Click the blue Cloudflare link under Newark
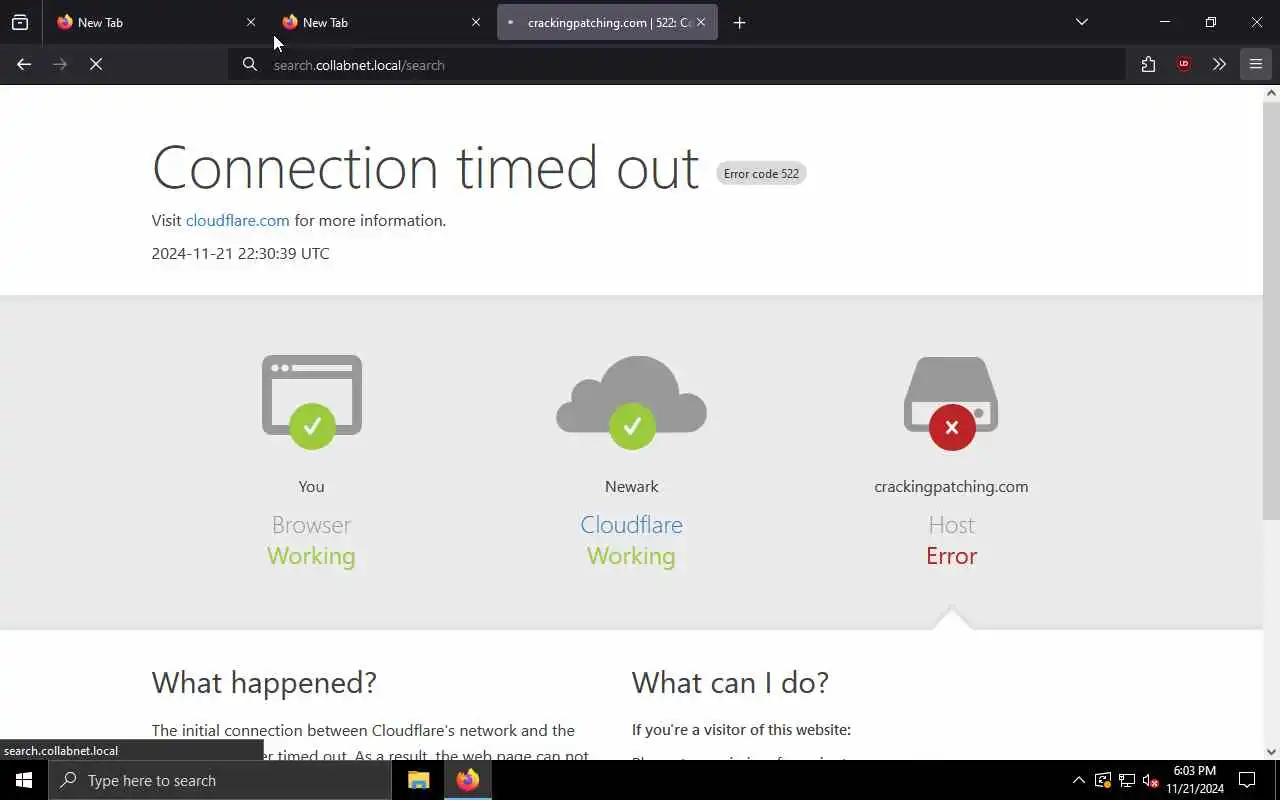Viewport: 1280px width, 800px height. (x=631, y=525)
